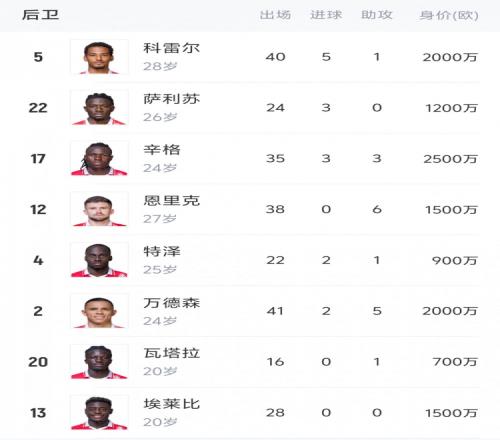The image size is (500, 440).
Task: Open 科雷尔 player name link
Action: (x=172, y=48)
